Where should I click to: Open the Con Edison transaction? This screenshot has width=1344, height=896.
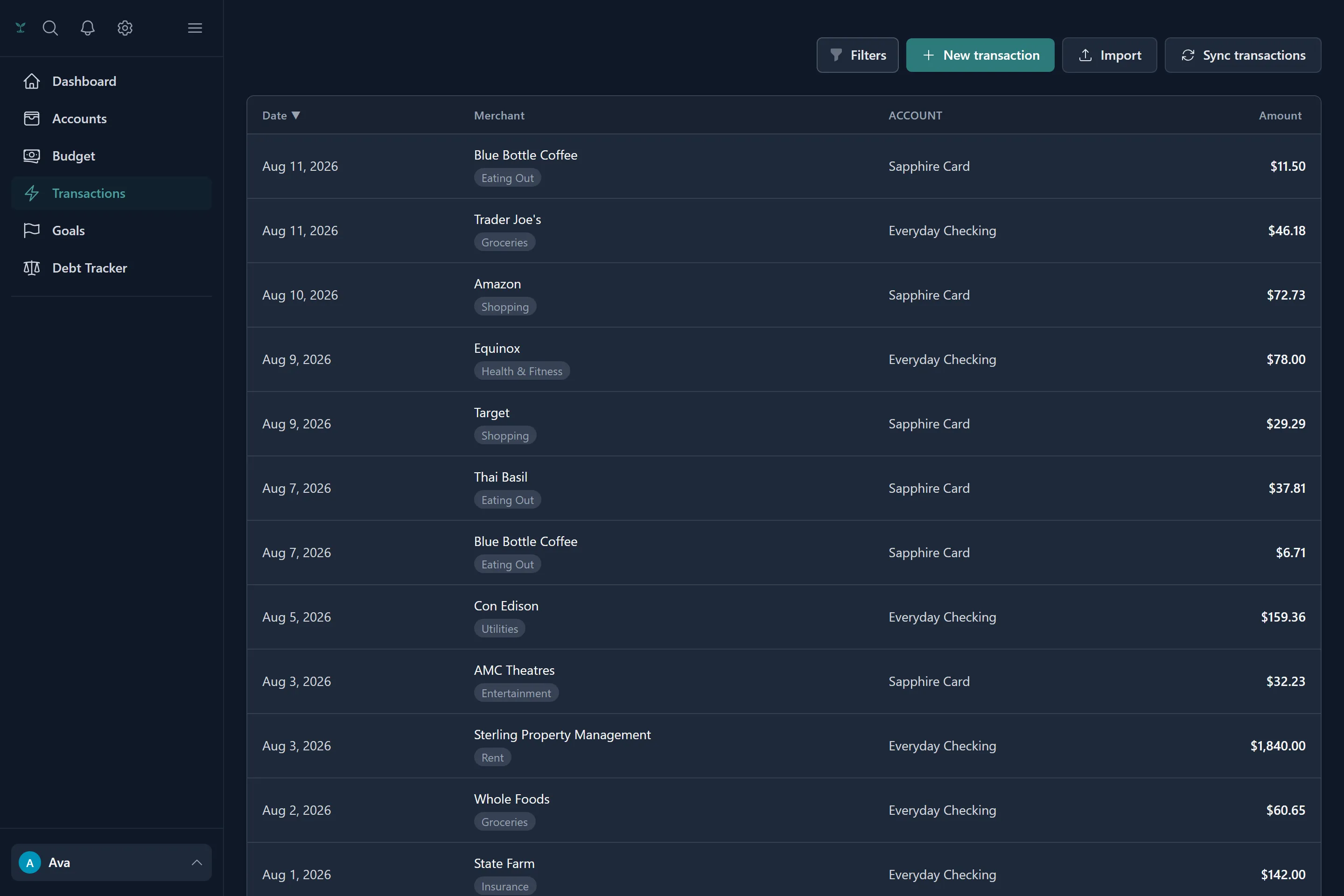coord(784,617)
